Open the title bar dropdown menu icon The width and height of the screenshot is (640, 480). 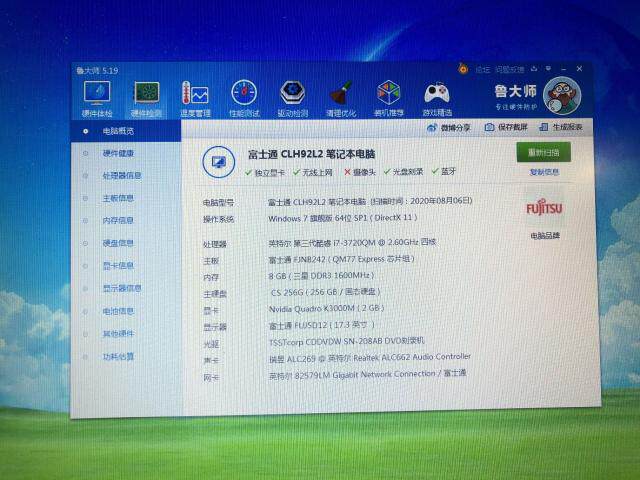coord(548,69)
